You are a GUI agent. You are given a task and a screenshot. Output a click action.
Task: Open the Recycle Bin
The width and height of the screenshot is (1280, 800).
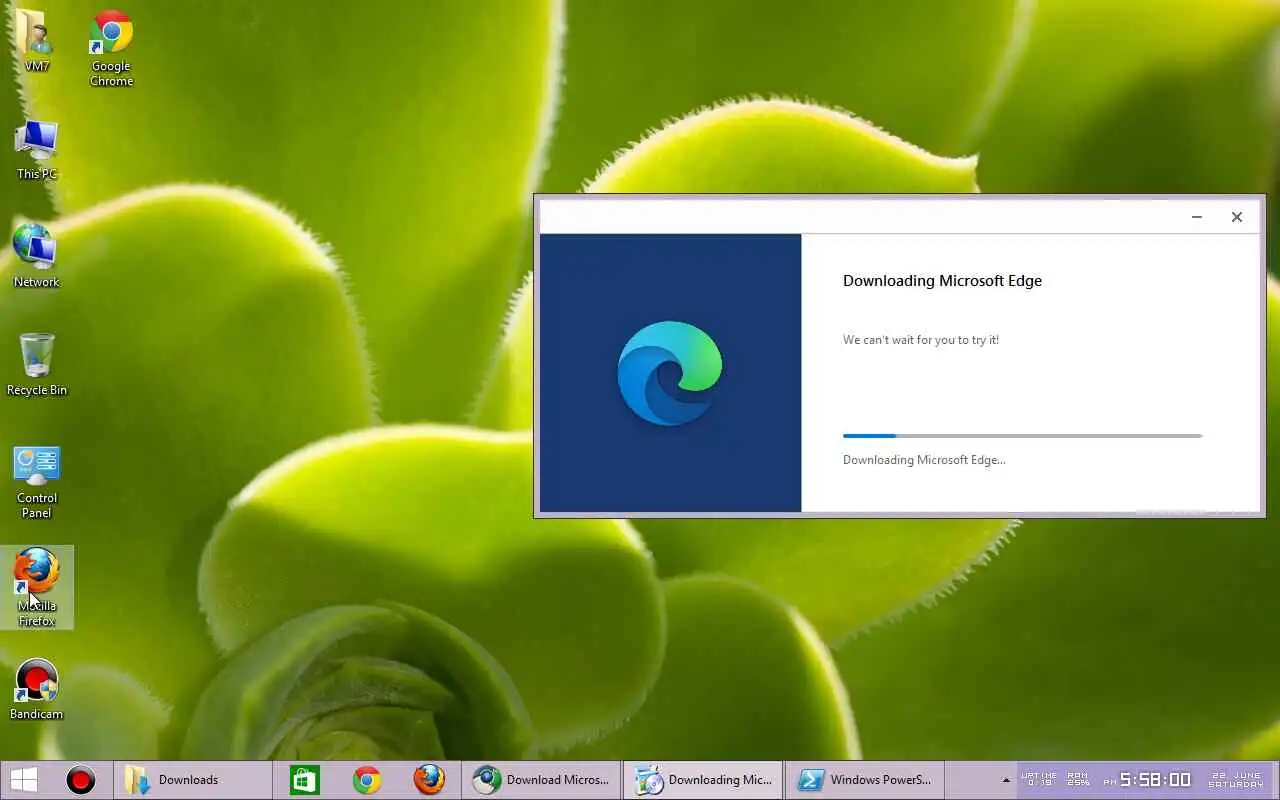click(x=36, y=365)
